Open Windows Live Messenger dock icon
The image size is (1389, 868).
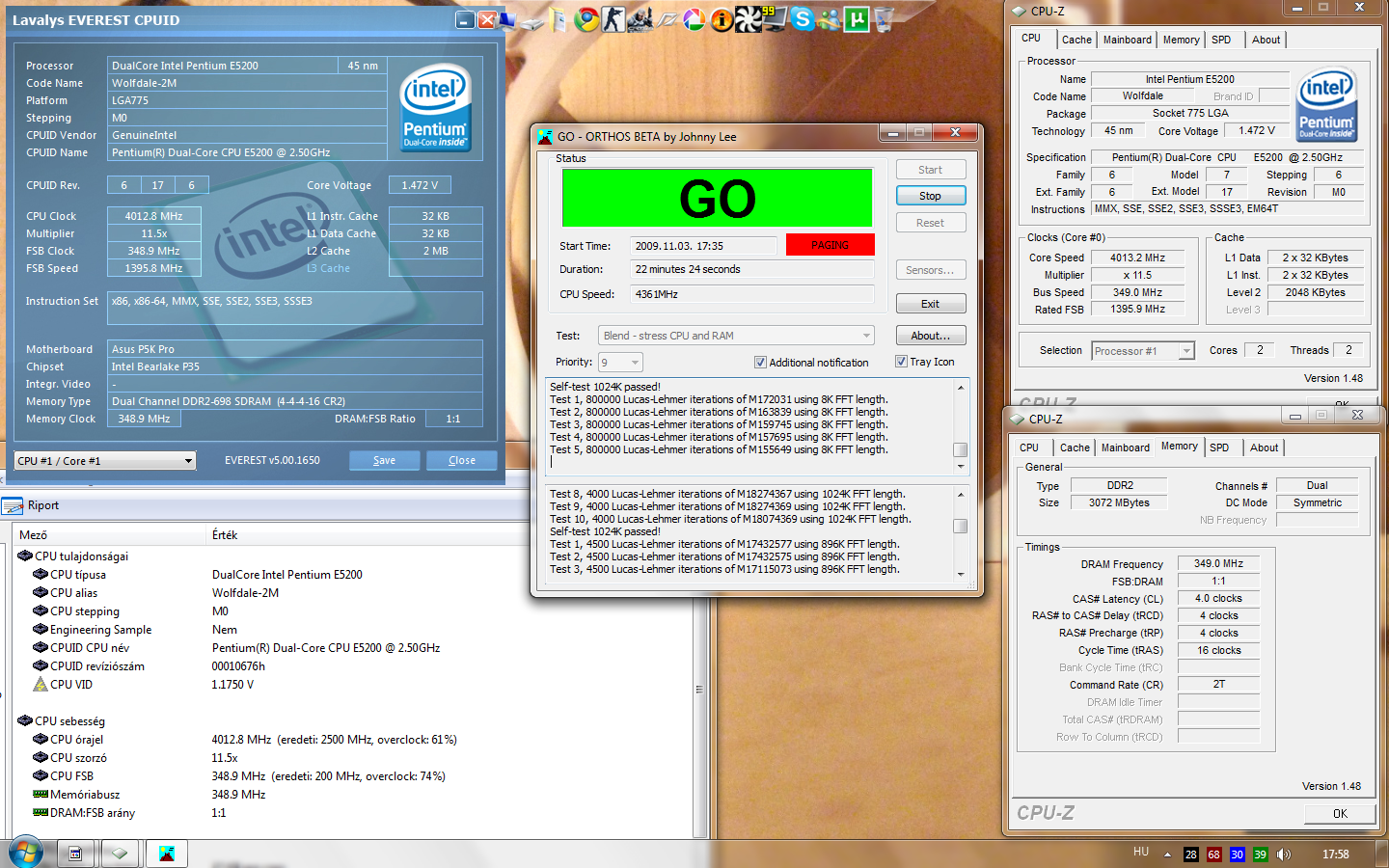coord(830,19)
